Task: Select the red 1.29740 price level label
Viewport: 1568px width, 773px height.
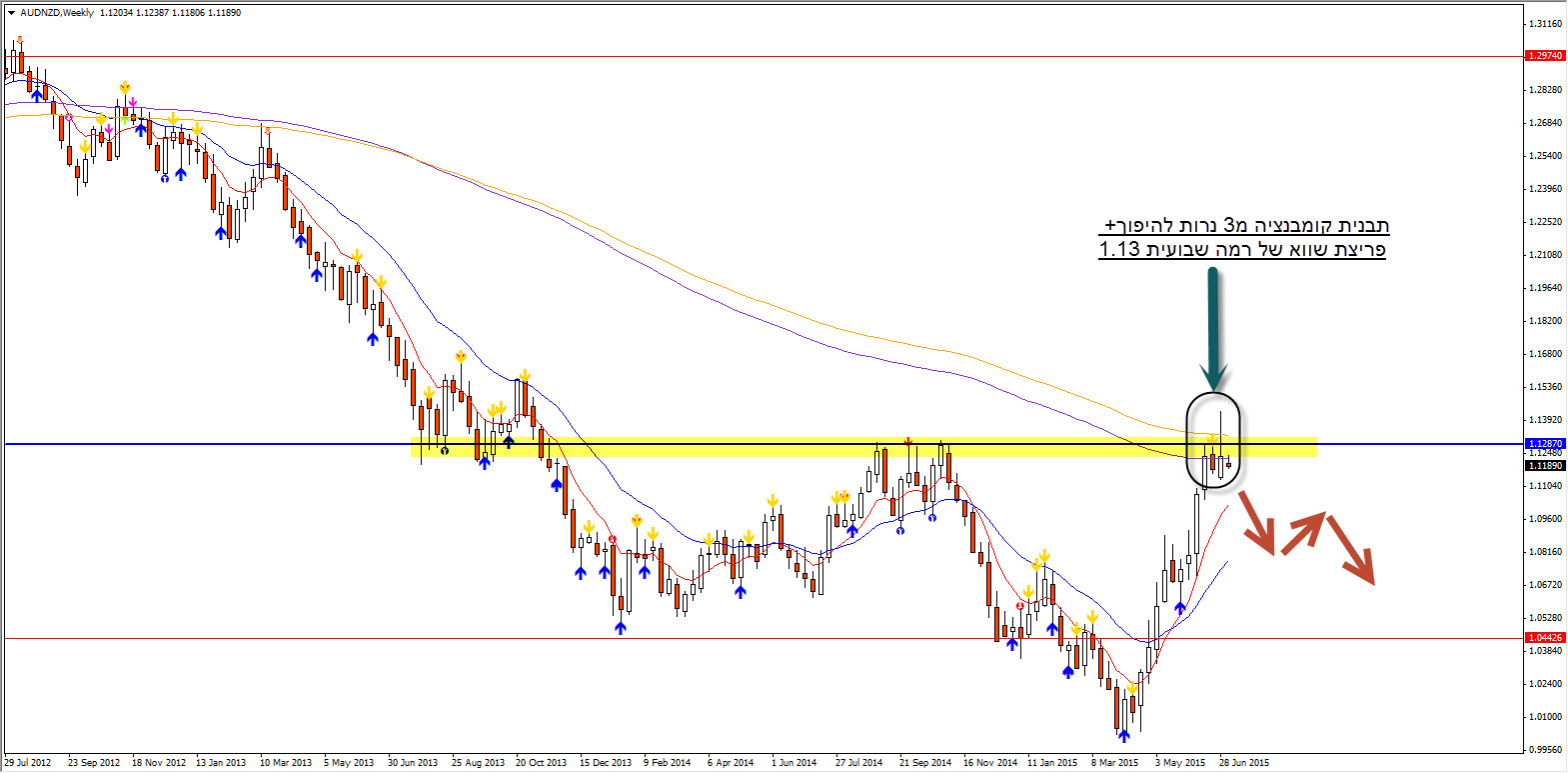Action: 1545,56
